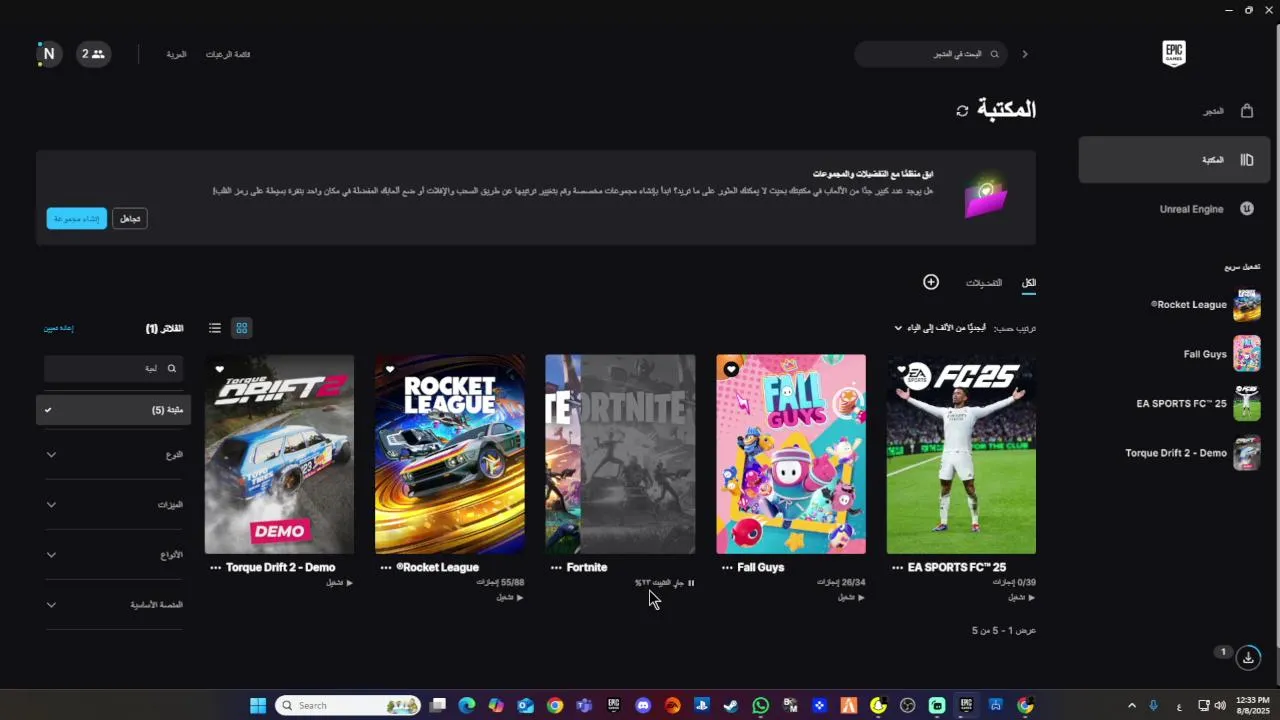Open options menu for Rocket League
The width and height of the screenshot is (1280, 720).
pyautogui.click(x=386, y=568)
